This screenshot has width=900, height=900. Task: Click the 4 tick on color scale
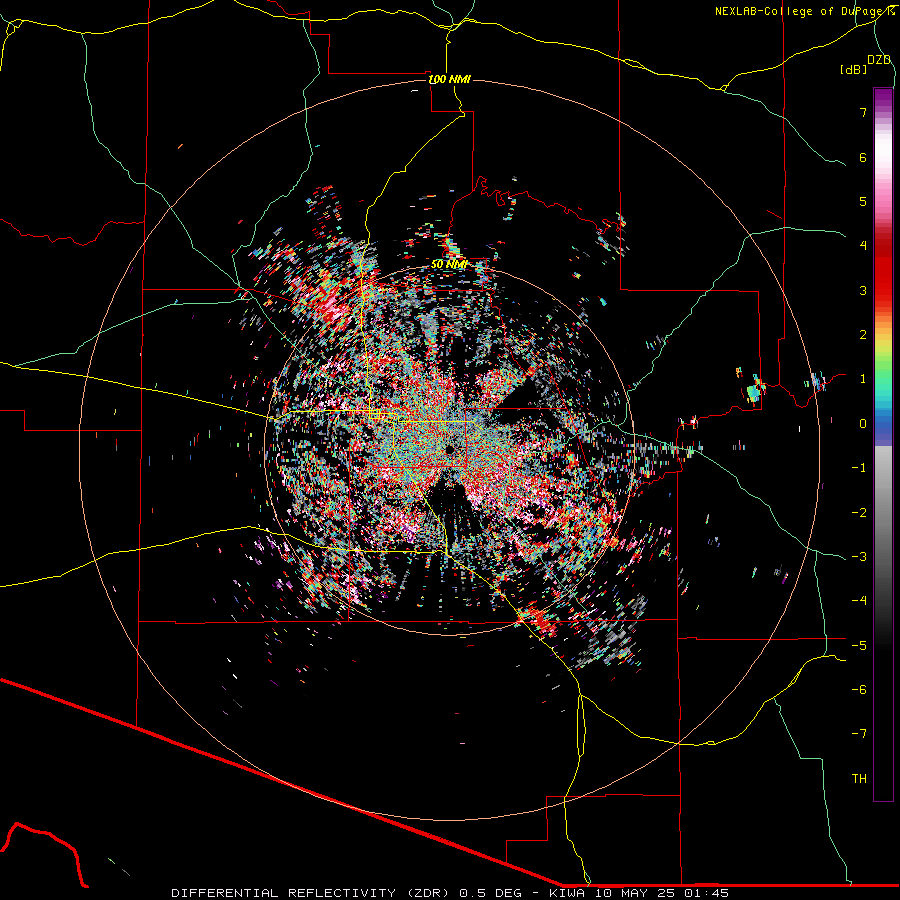(863, 246)
